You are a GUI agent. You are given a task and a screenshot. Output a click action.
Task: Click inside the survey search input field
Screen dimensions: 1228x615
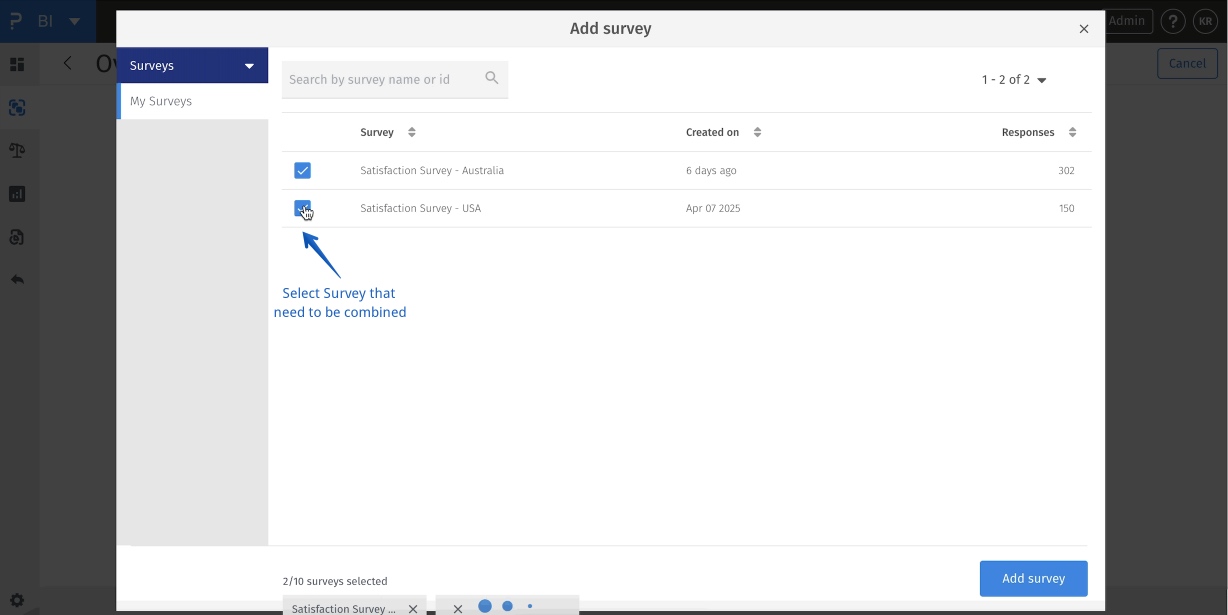(380, 78)
